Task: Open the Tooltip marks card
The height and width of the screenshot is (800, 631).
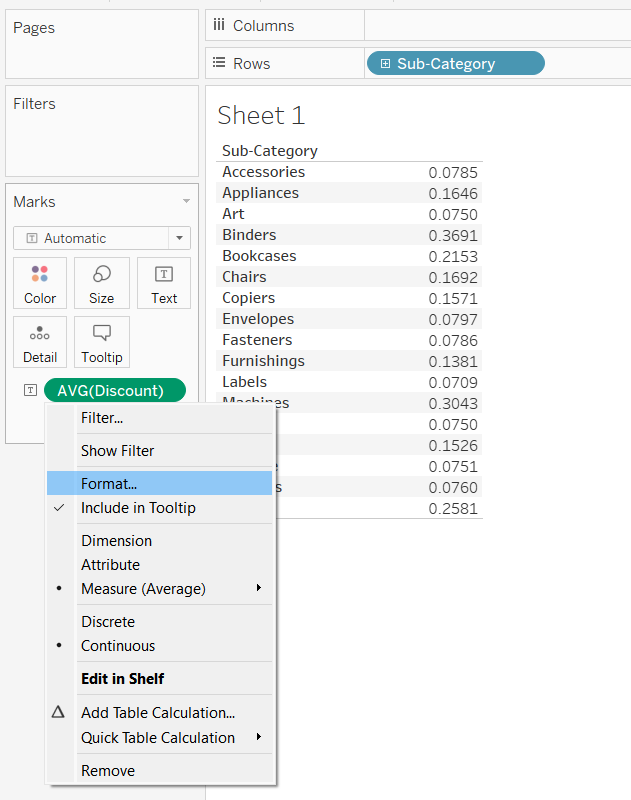Action: 102,342
